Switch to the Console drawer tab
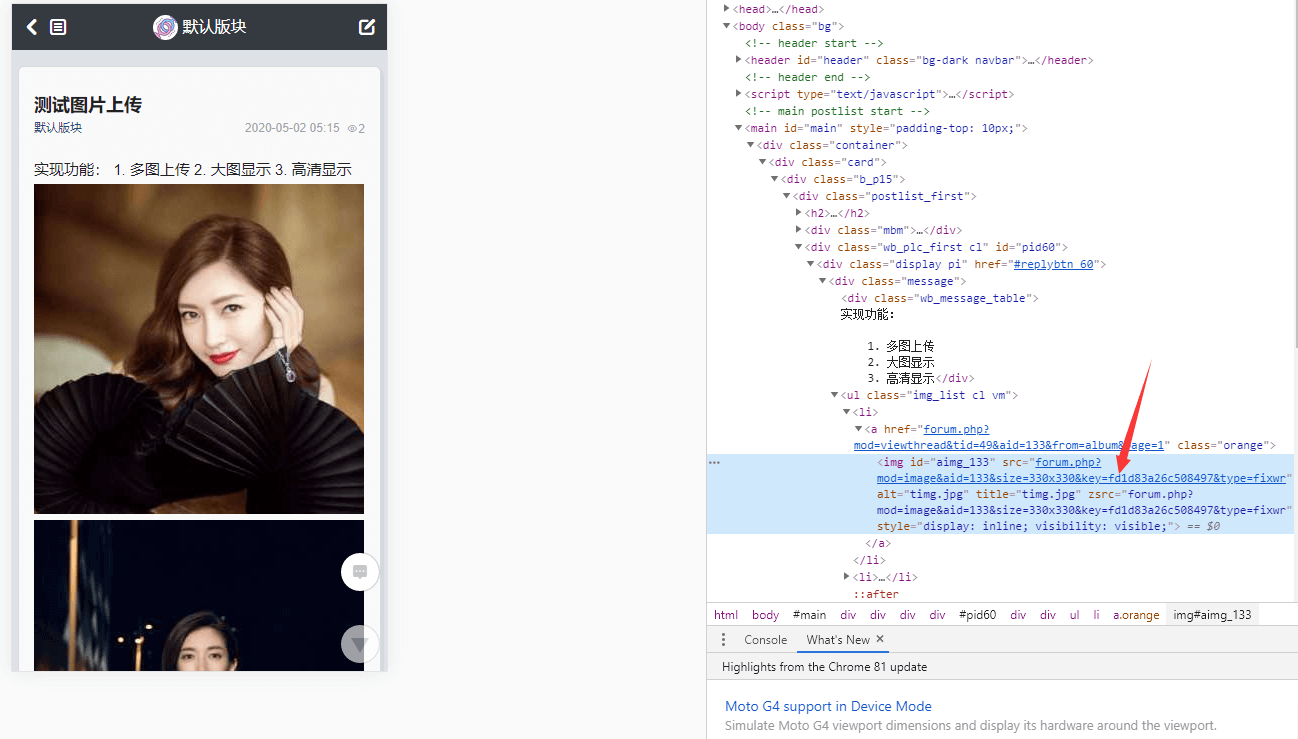 pos(765,640)
